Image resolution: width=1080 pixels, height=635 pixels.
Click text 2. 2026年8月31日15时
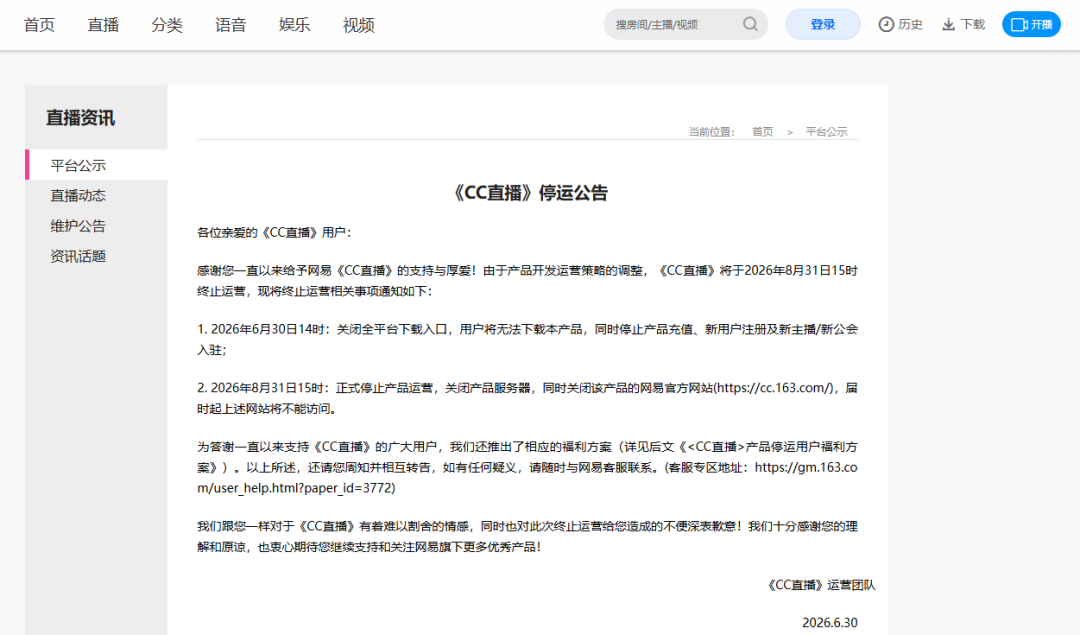coord(261,388)
